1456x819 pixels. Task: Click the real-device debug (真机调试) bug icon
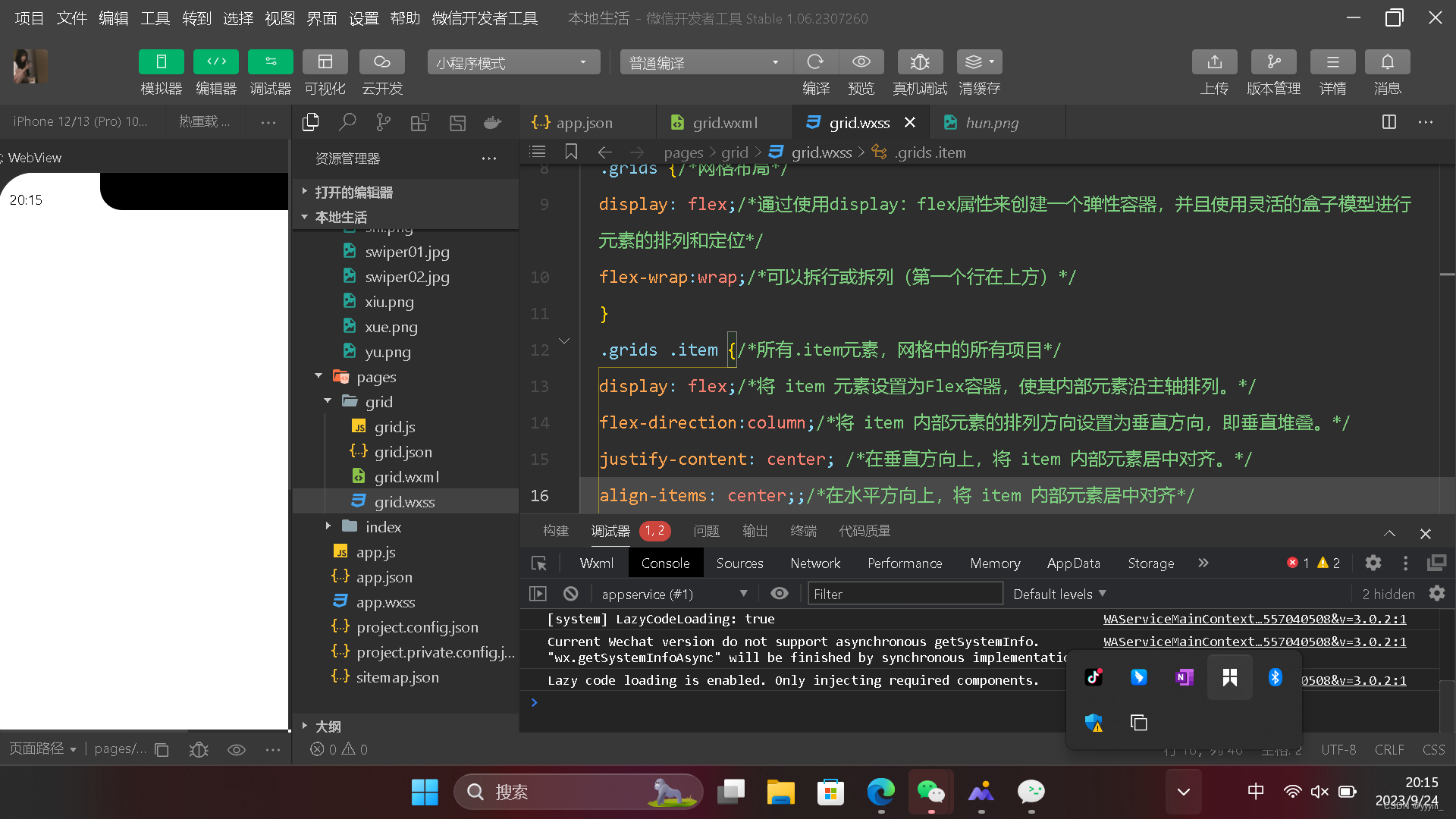919,62
